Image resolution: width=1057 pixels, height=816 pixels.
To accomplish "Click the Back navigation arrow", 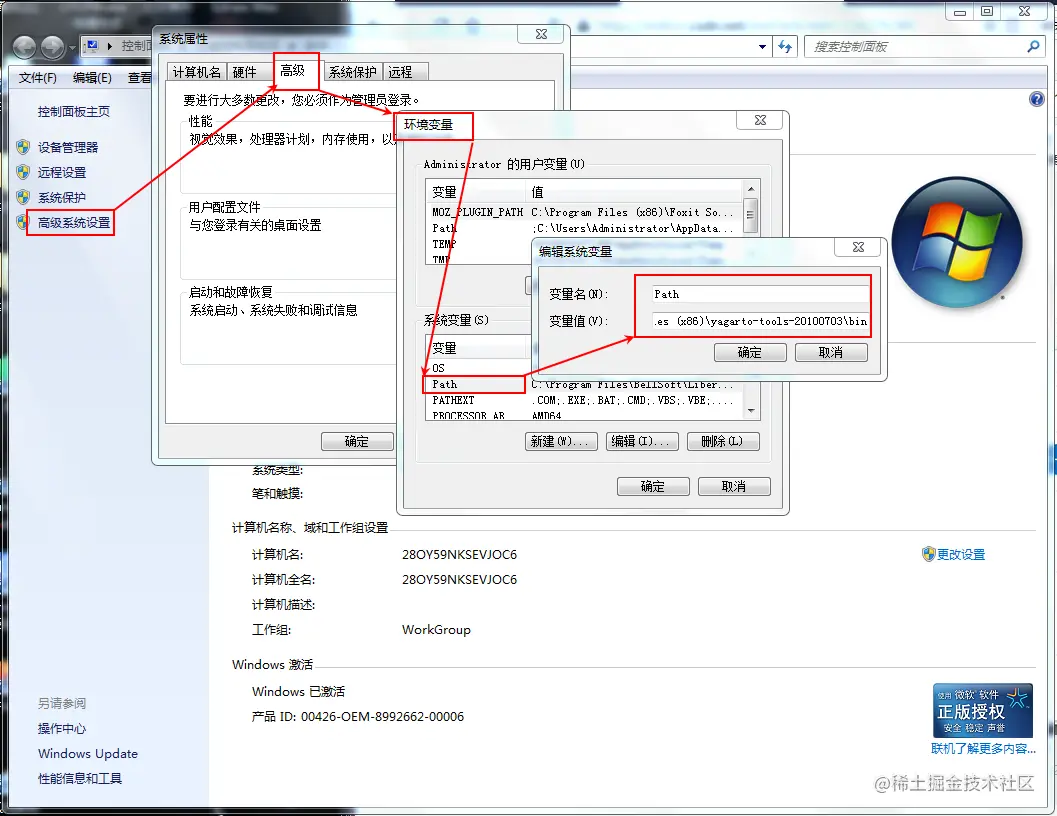I will [25, 47].
